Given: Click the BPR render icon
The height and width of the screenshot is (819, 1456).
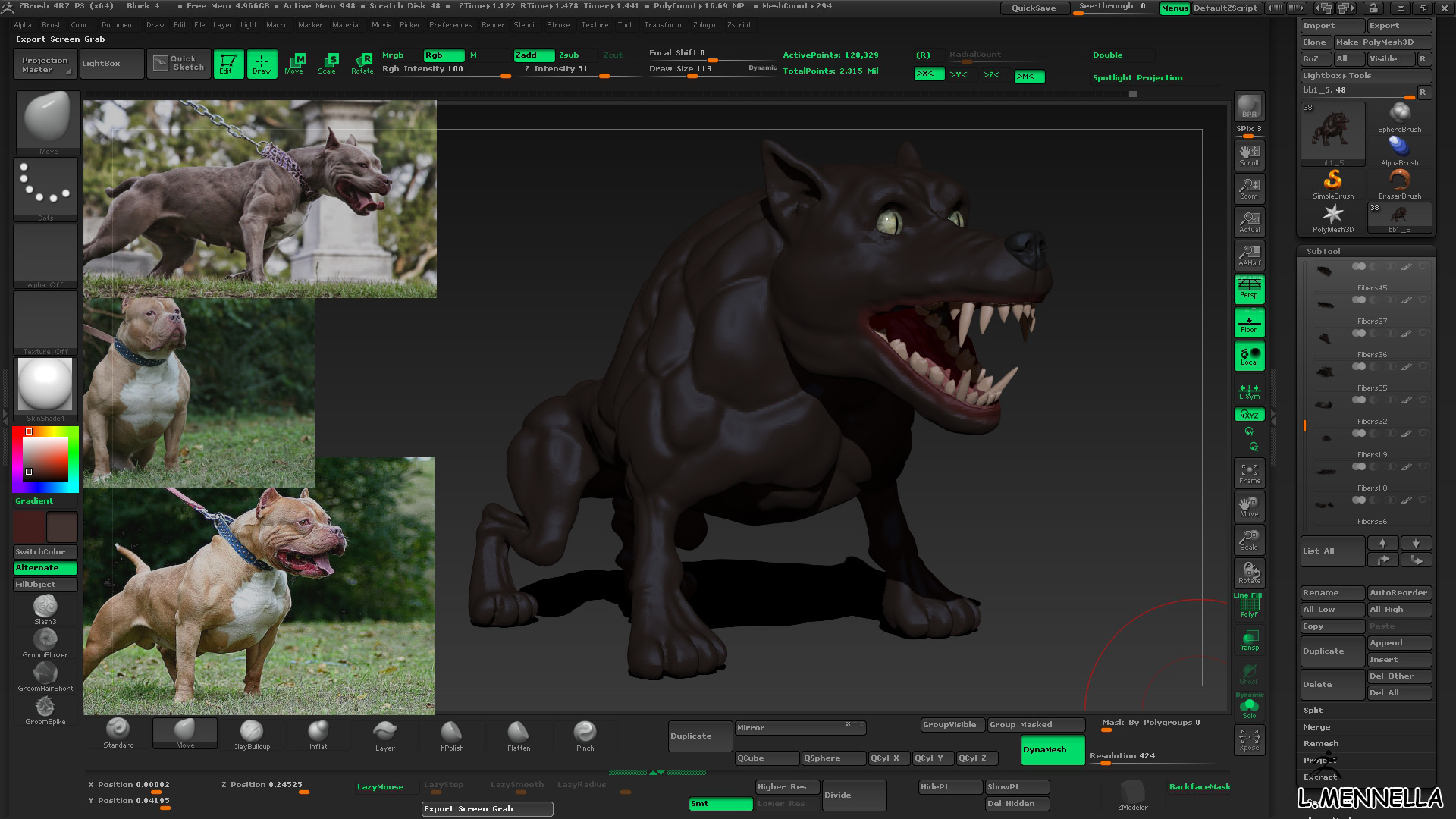Looking at the screenshot, I should pyautogui.click(x=1249, y=106).
